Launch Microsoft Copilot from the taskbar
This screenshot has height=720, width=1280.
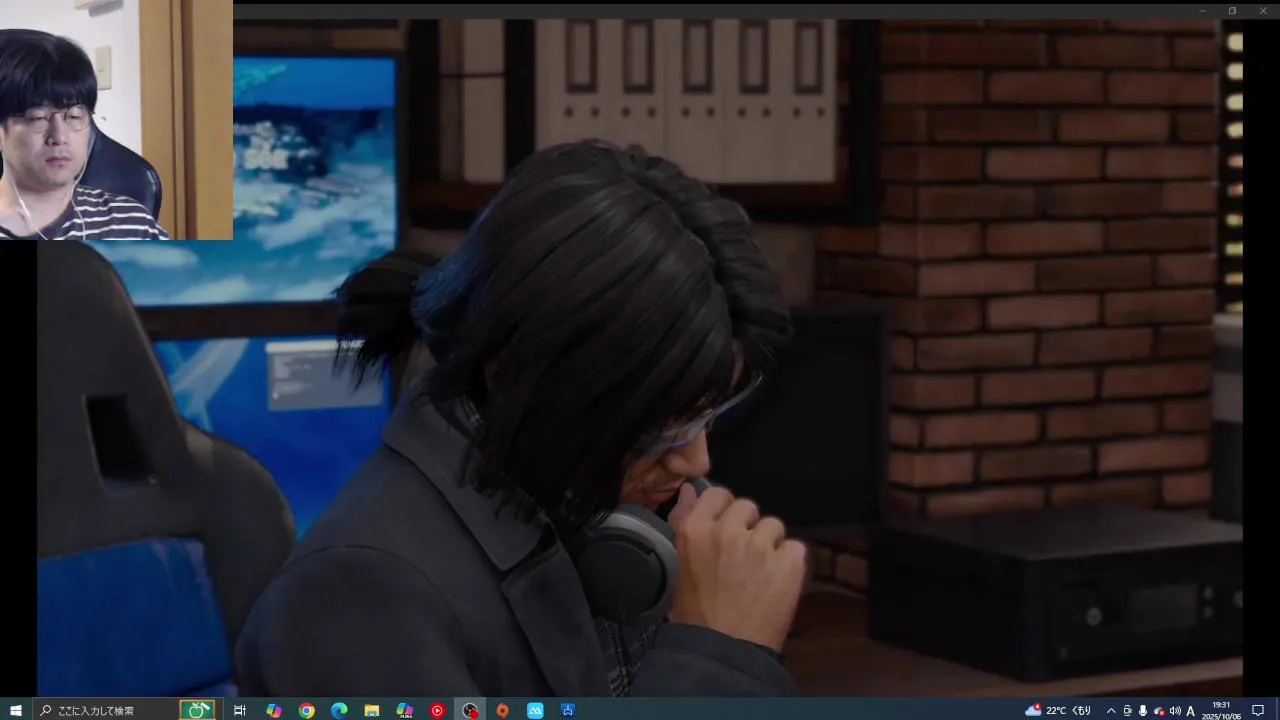(273, 710)
